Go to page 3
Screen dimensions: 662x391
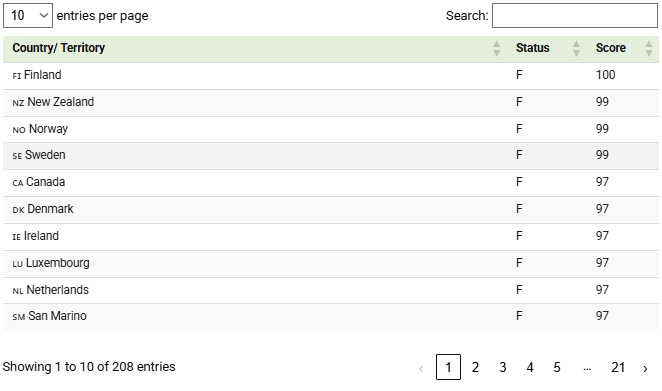click(503, 367)
